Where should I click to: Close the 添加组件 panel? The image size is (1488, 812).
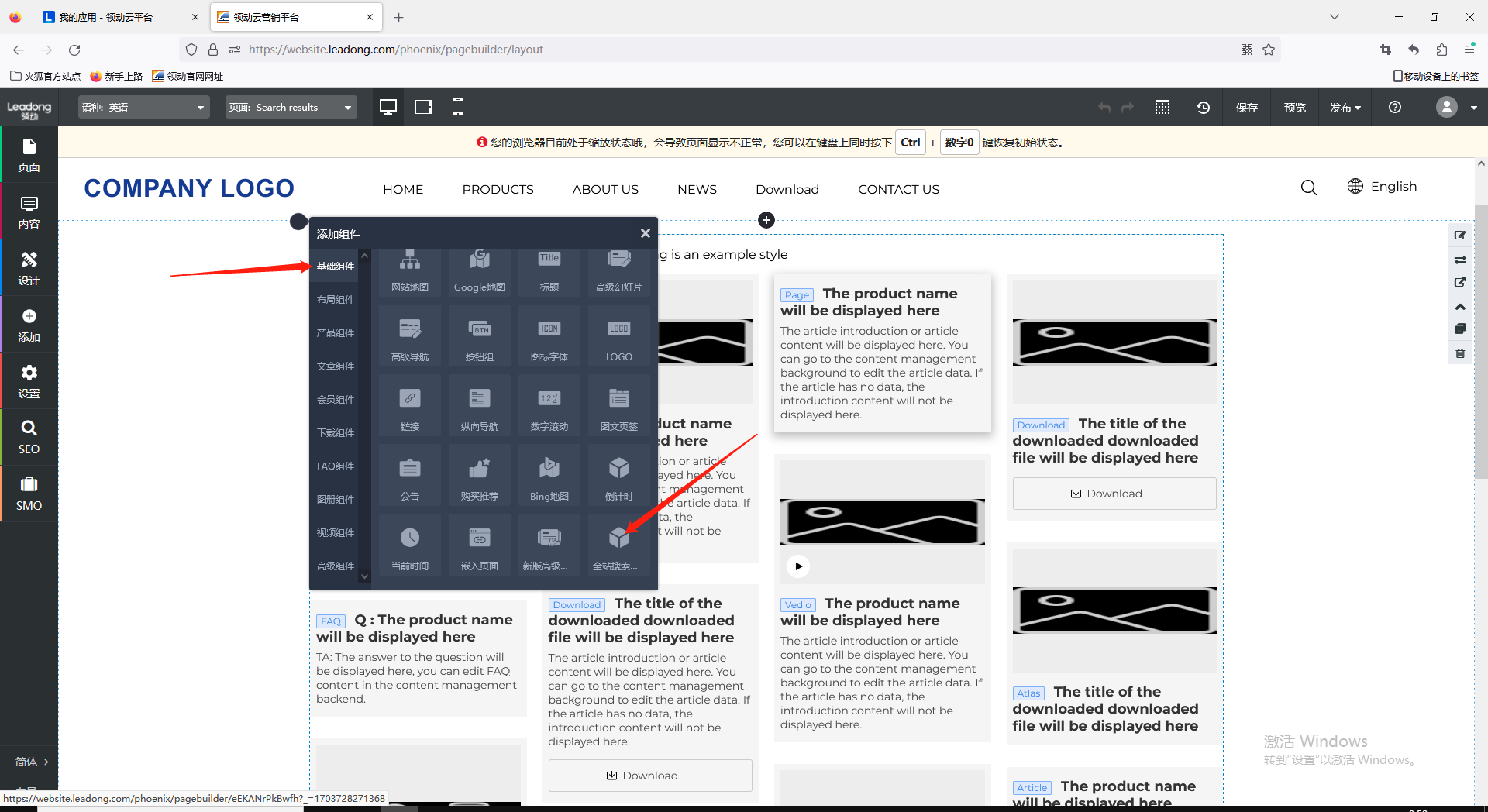coord(645,233)
